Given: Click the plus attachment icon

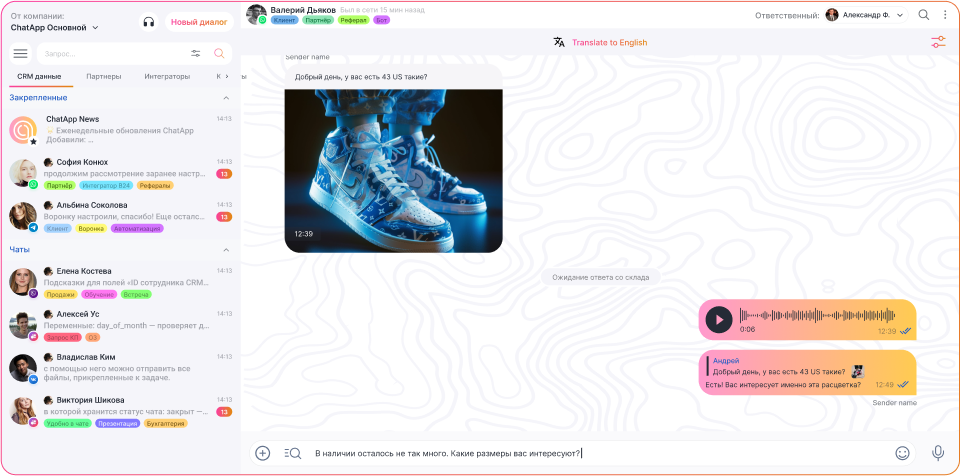Looking at the screenshot, I should pyautogui.click(x=262, y=453).
